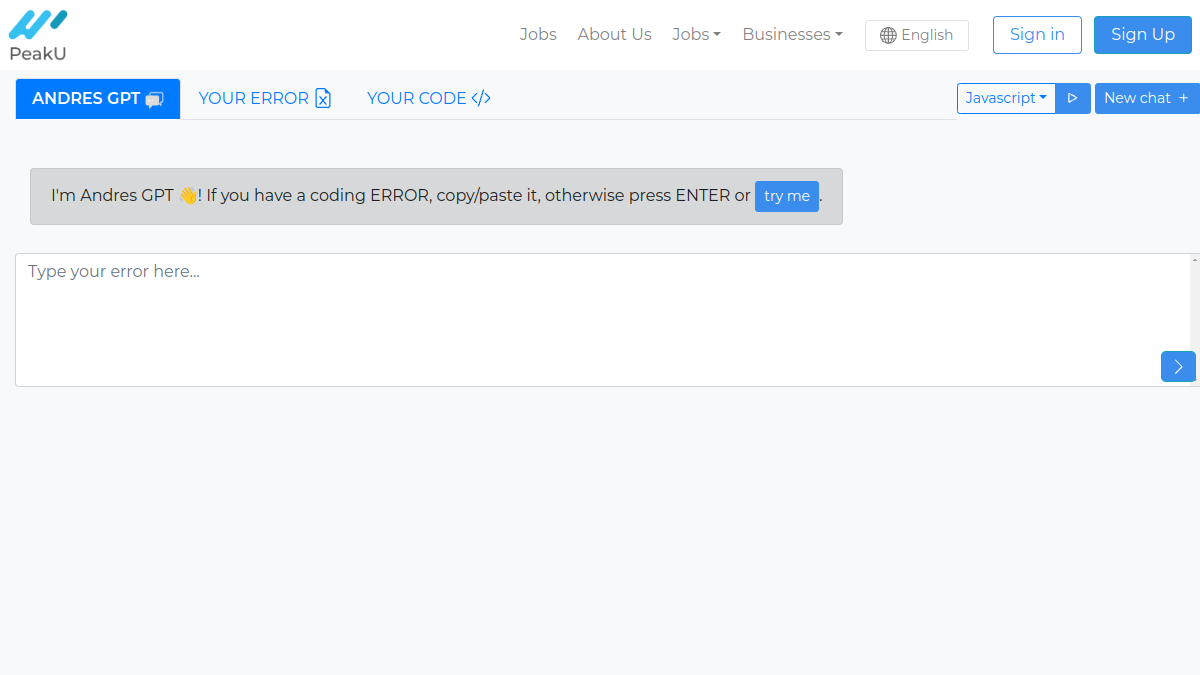Select the ANDRES GPT tab

point(98,99)
